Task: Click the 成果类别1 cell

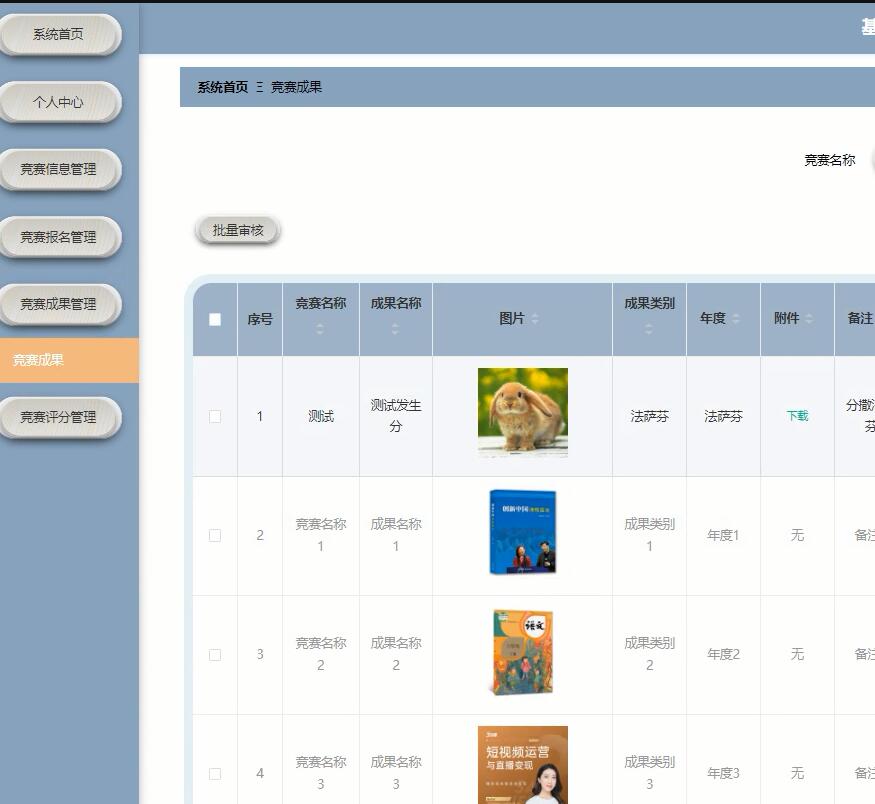Action: [650, 535]
